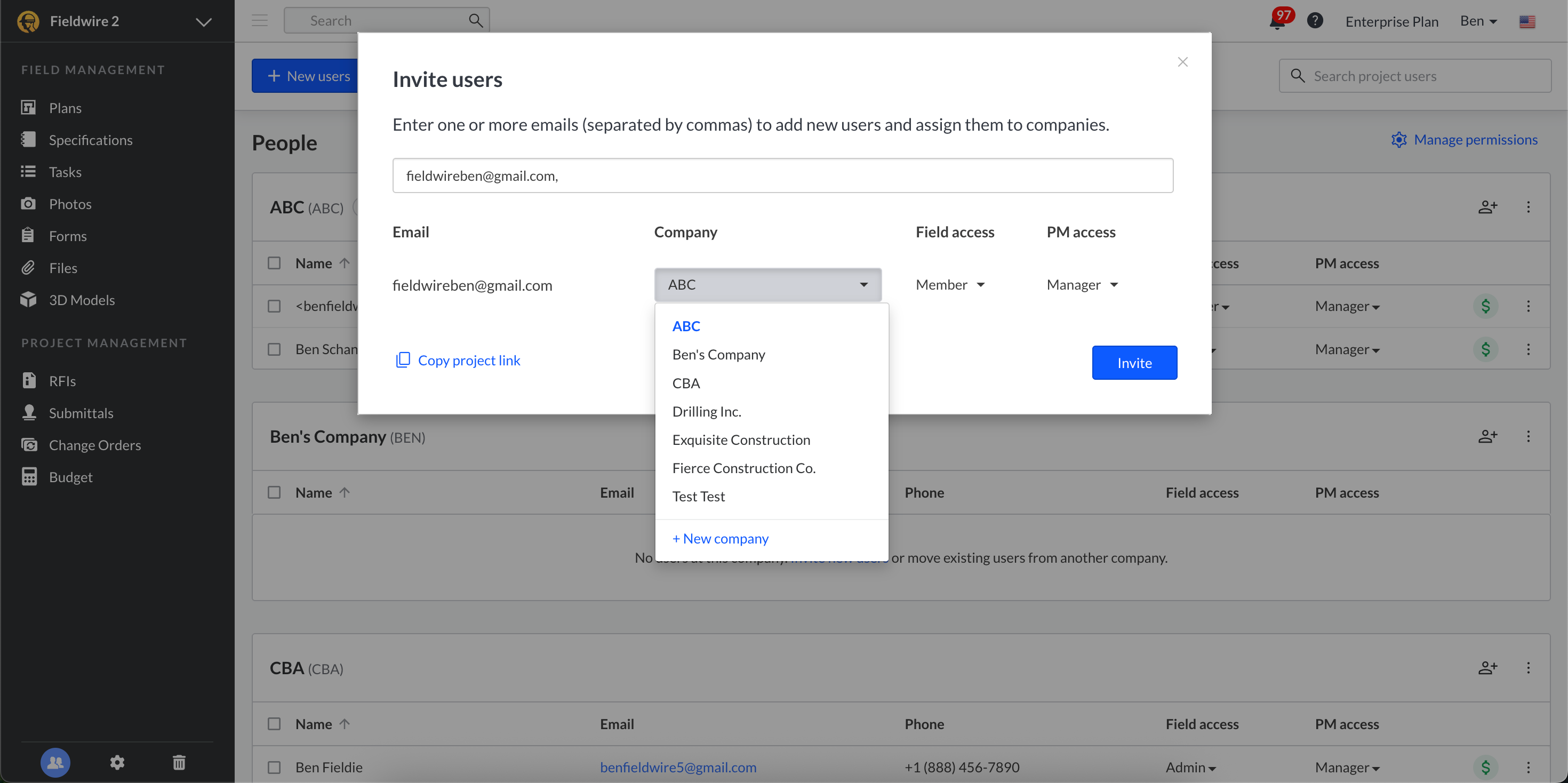This screenshot has width=1568, height=783.
Task: Open project settings gear icon
Action: tap(117, 762)
